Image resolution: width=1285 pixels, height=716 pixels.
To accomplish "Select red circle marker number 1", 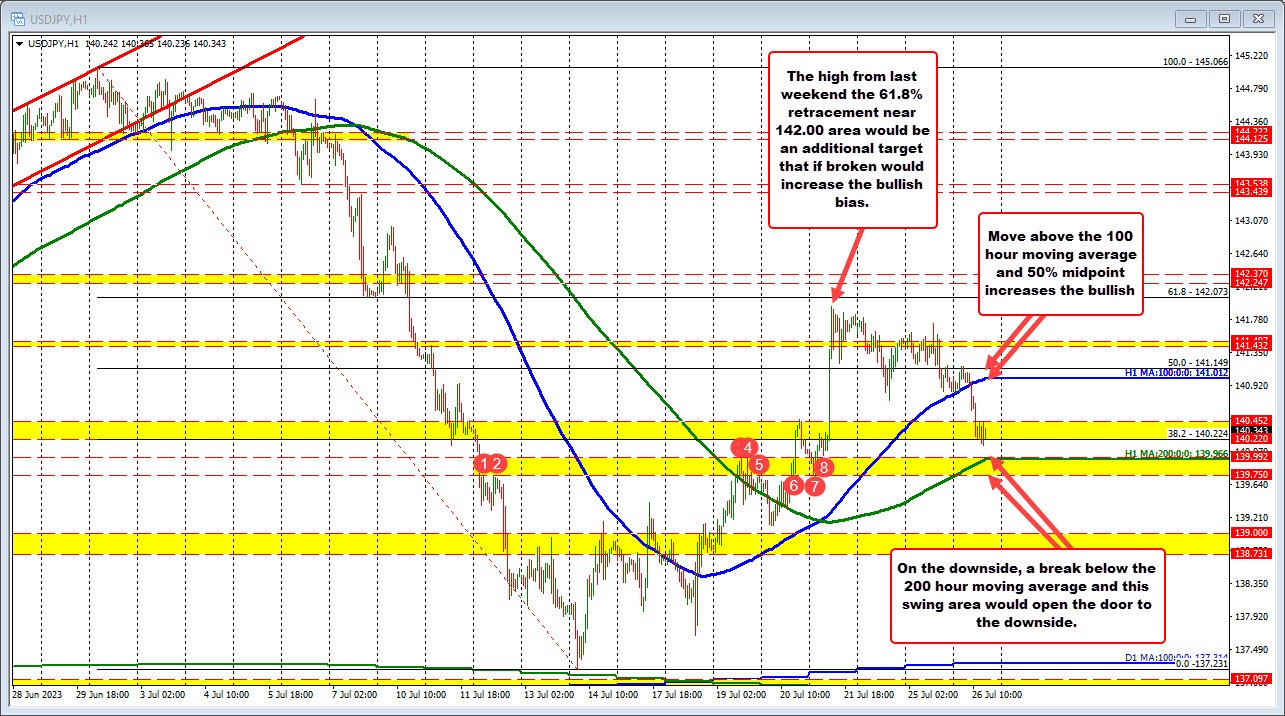I will [485, 462].
